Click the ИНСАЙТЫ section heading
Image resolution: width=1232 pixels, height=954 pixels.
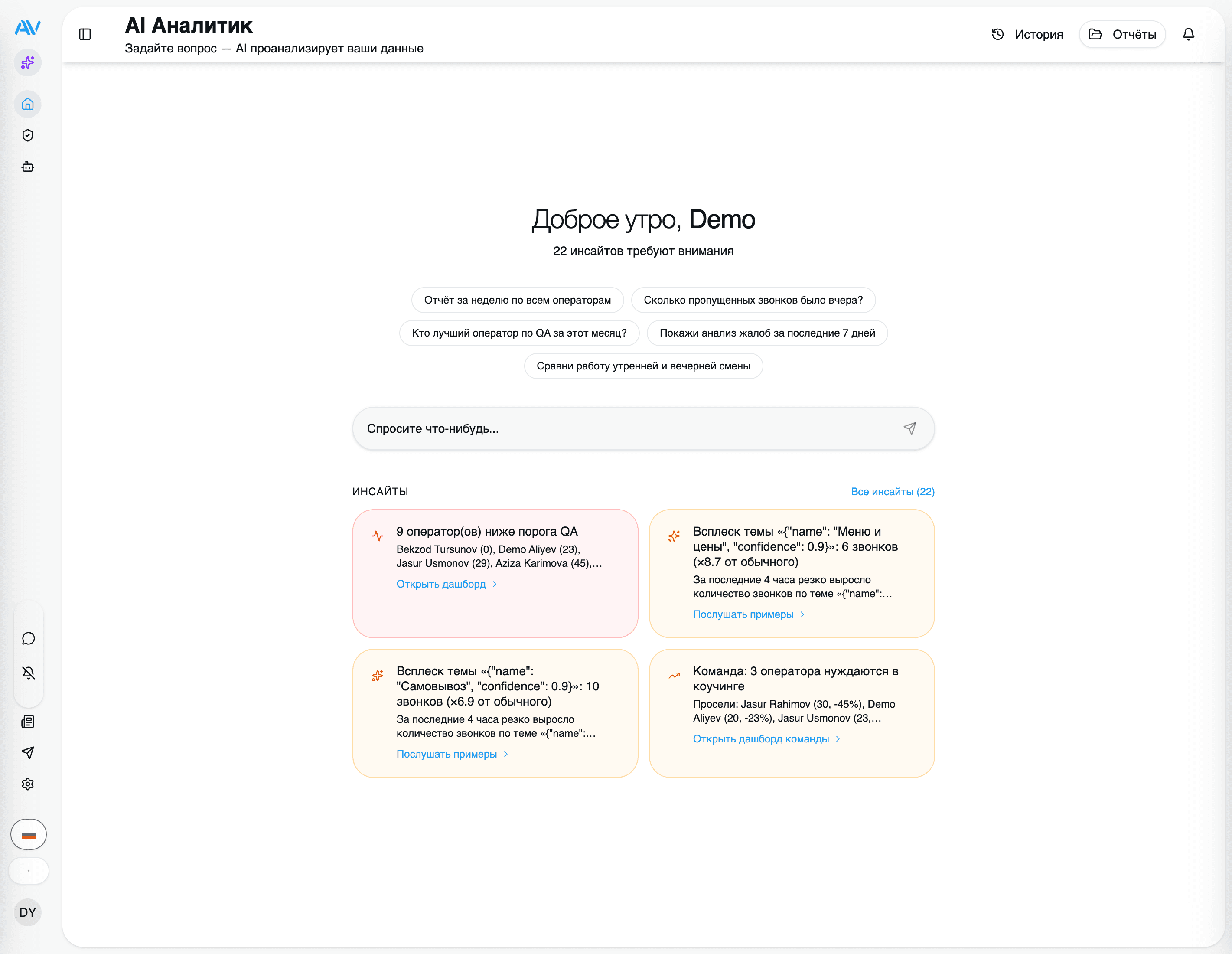pos(380,491)
